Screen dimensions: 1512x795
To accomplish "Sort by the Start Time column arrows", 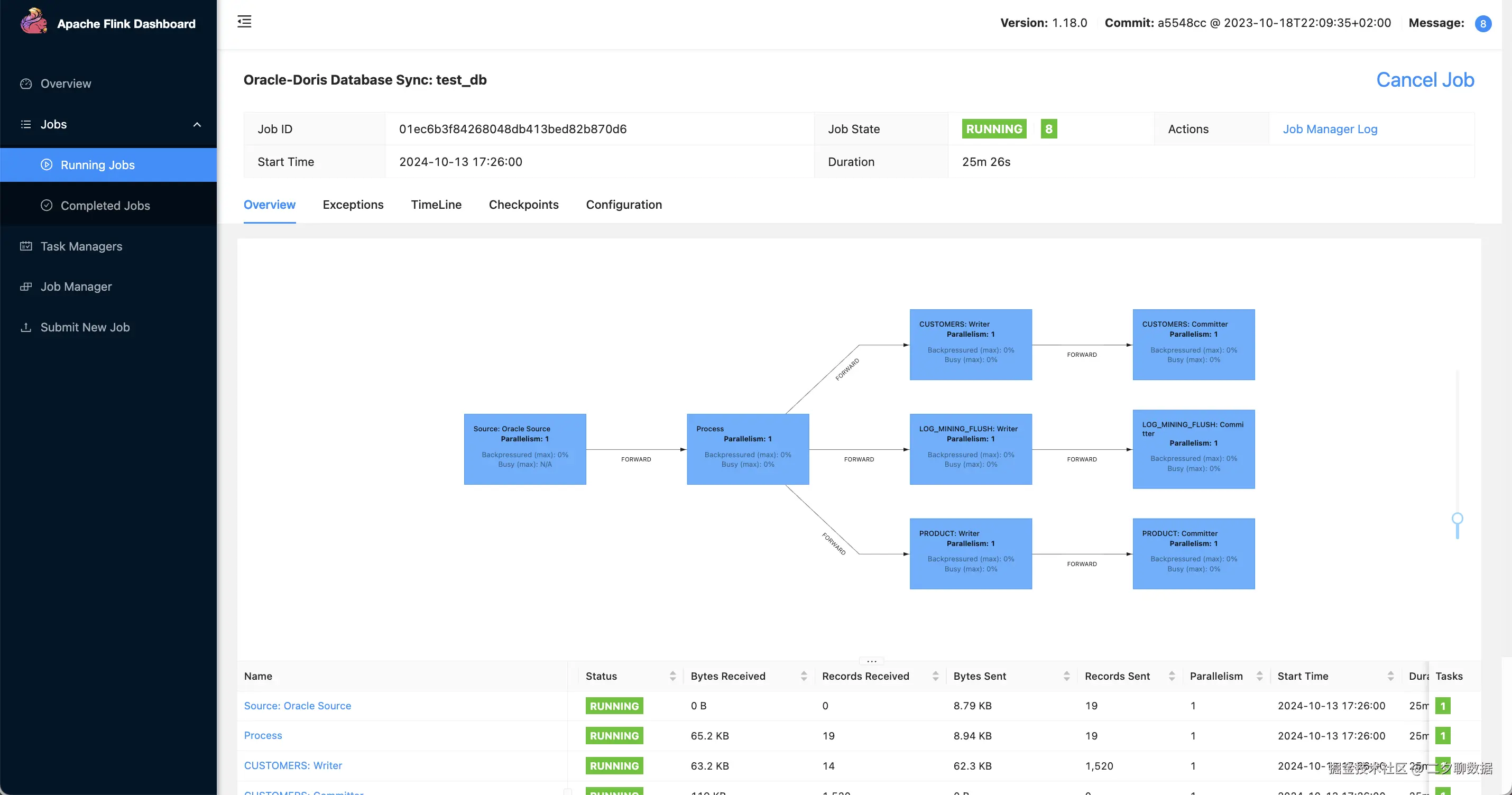I will coord(1390,676).
